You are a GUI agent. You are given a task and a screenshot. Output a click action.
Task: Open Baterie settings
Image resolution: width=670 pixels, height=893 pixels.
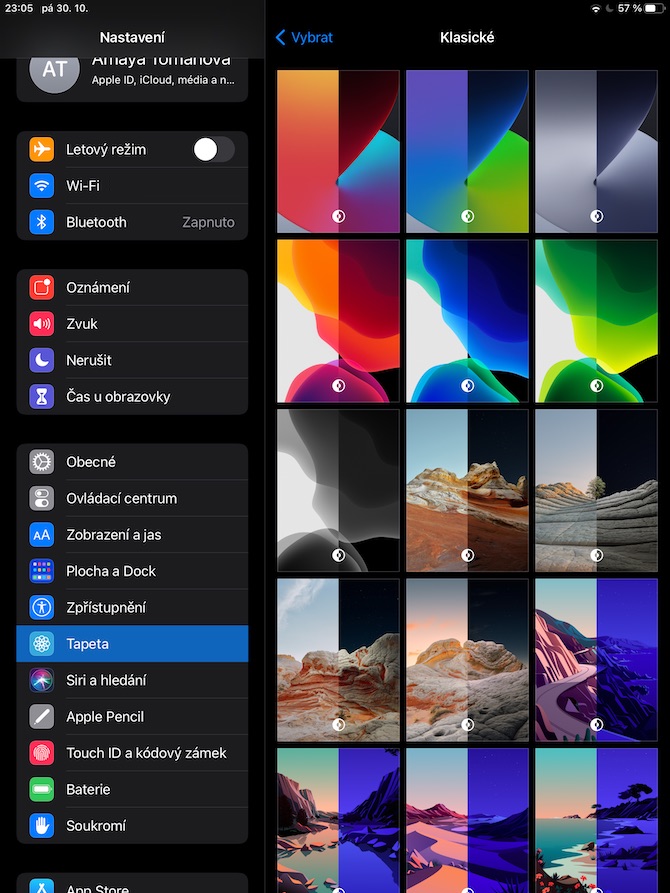point(132,789)
